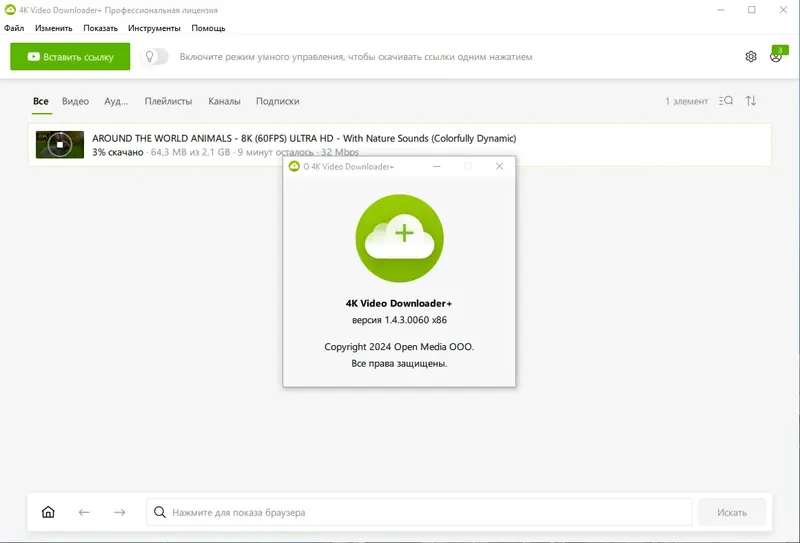The image size is (800, 543).
Task: Stop the download via thumbnail button
Action: pos(60,145)
